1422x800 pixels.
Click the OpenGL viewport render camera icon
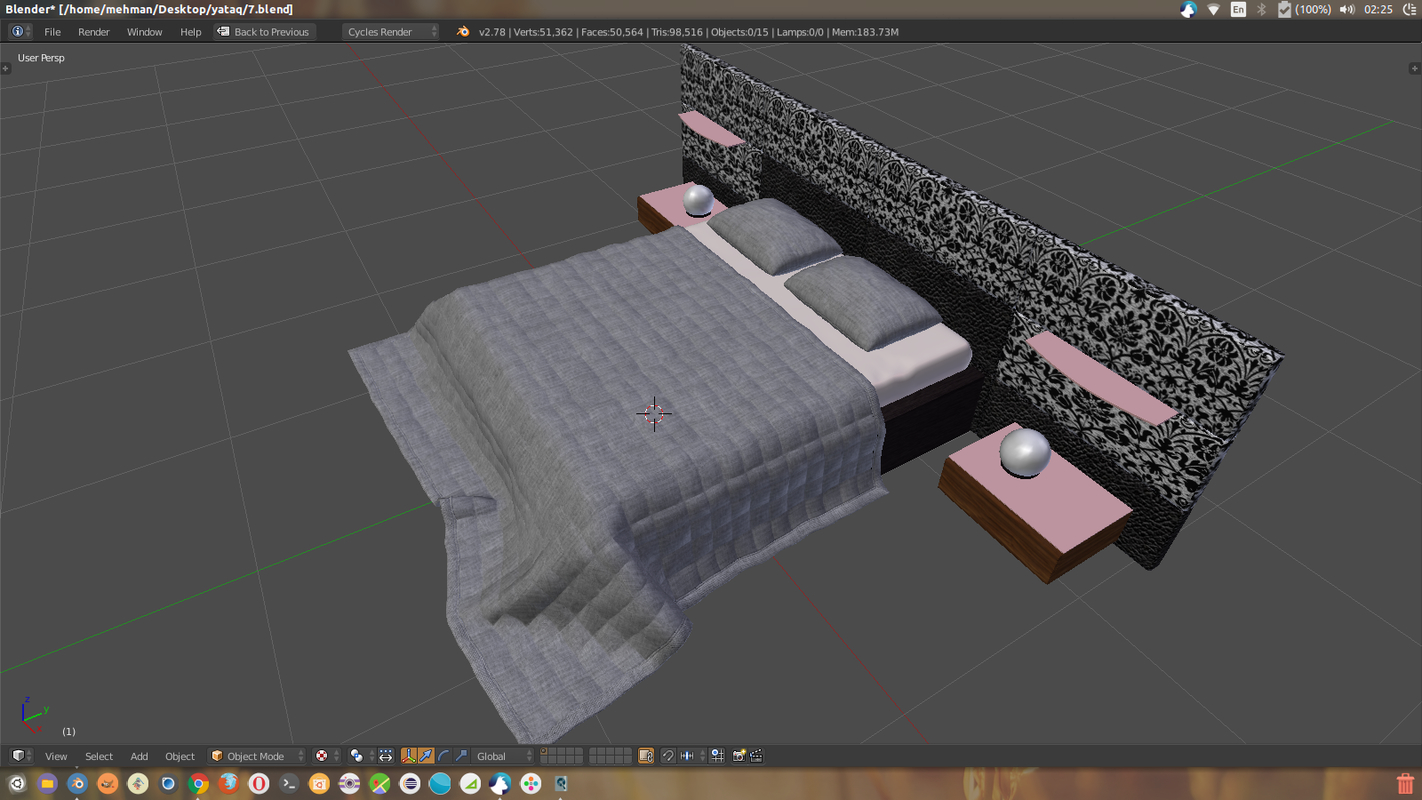point(740,756)
